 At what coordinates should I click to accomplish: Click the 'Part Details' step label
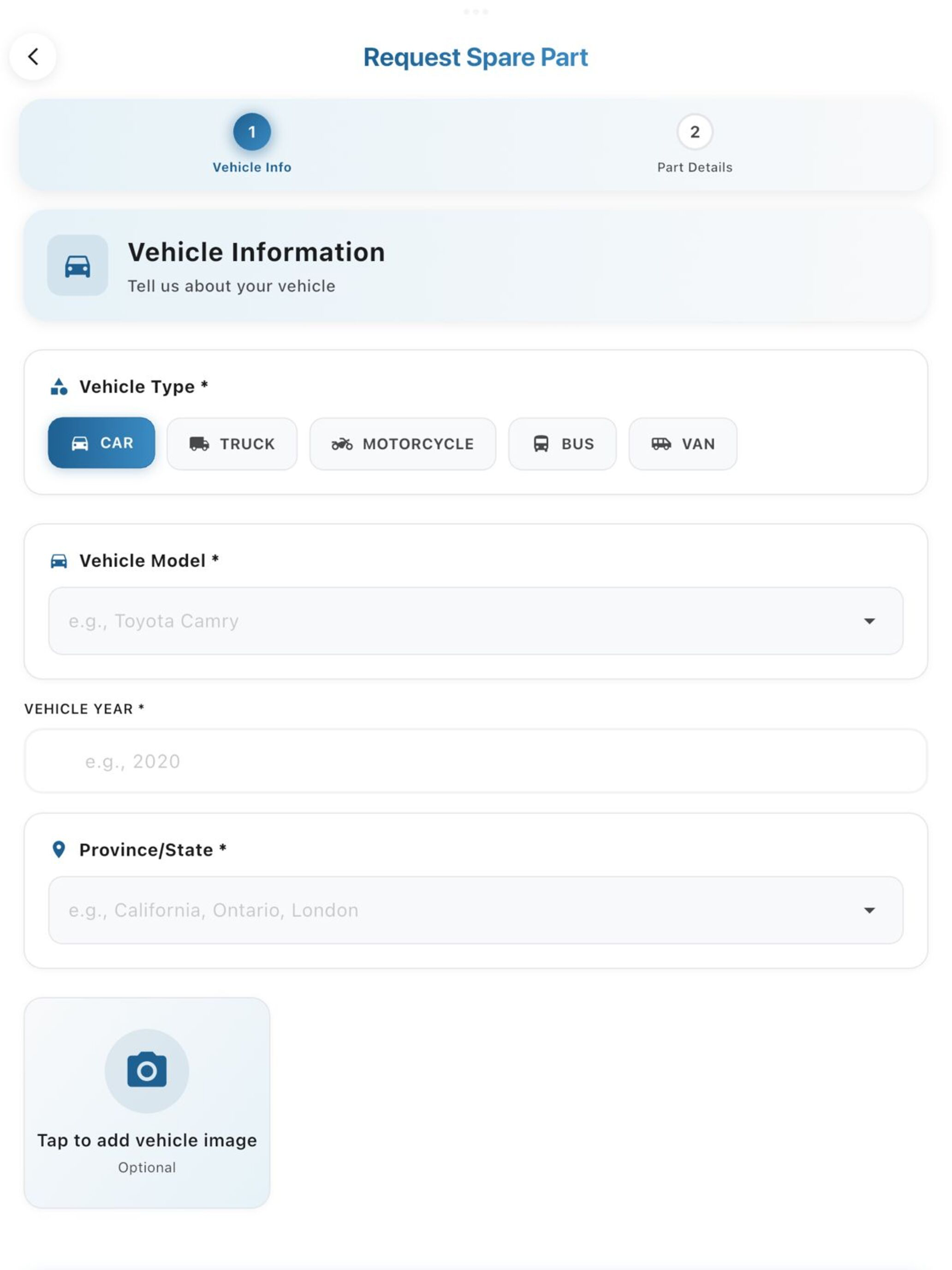point(694,167)
